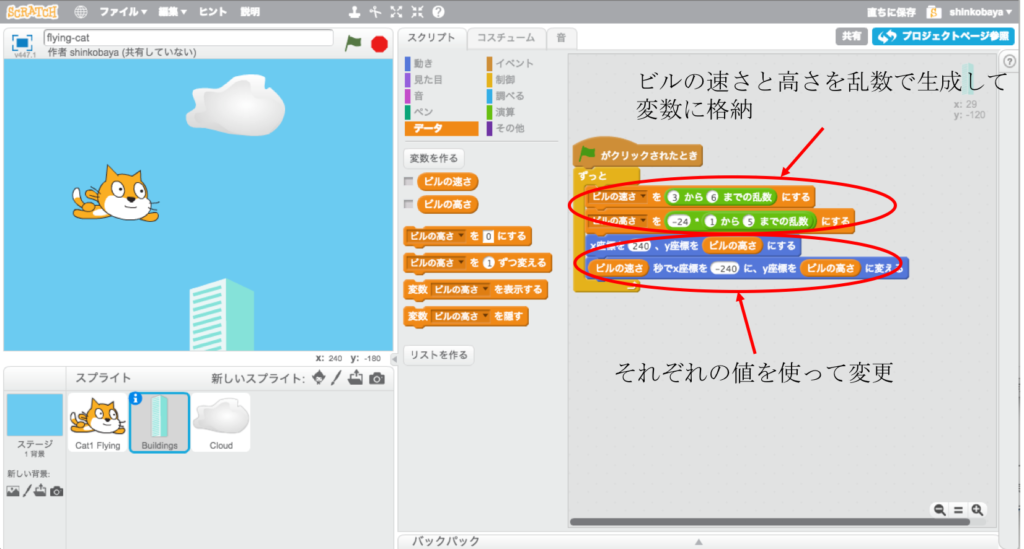Select the 演算 block category
Screen dimensions: 1024x549
click(x=505, y=112)
